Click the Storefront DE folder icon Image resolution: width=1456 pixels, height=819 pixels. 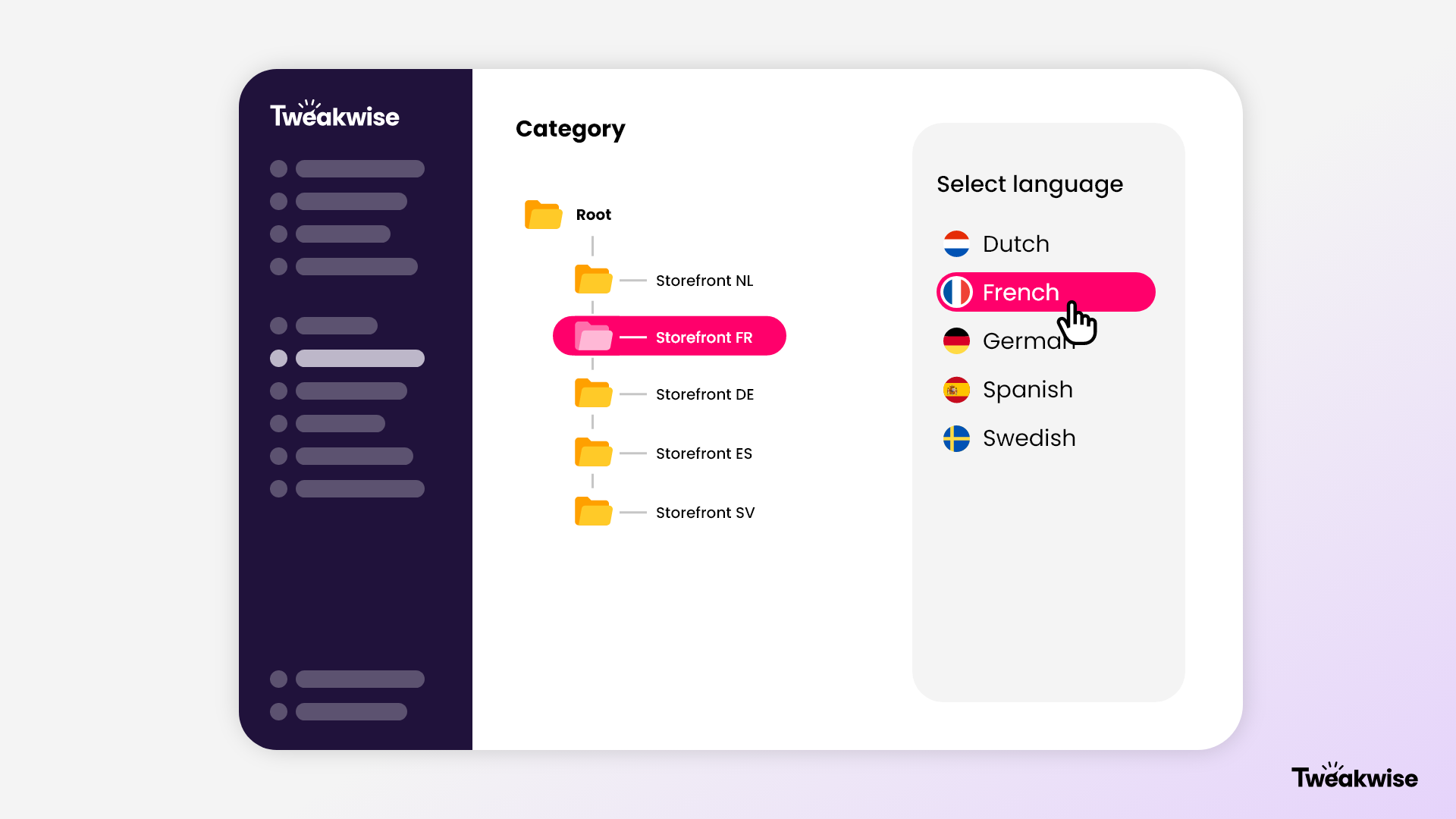(593, 394)
